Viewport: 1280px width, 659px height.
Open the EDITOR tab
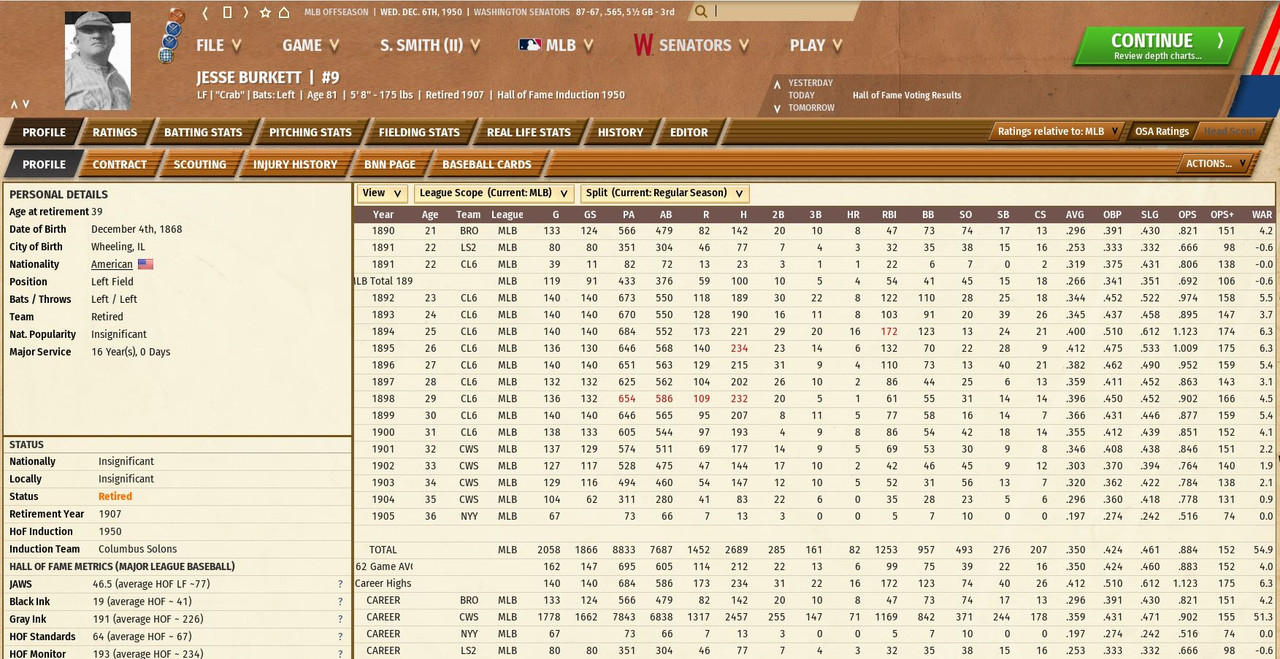689,132
